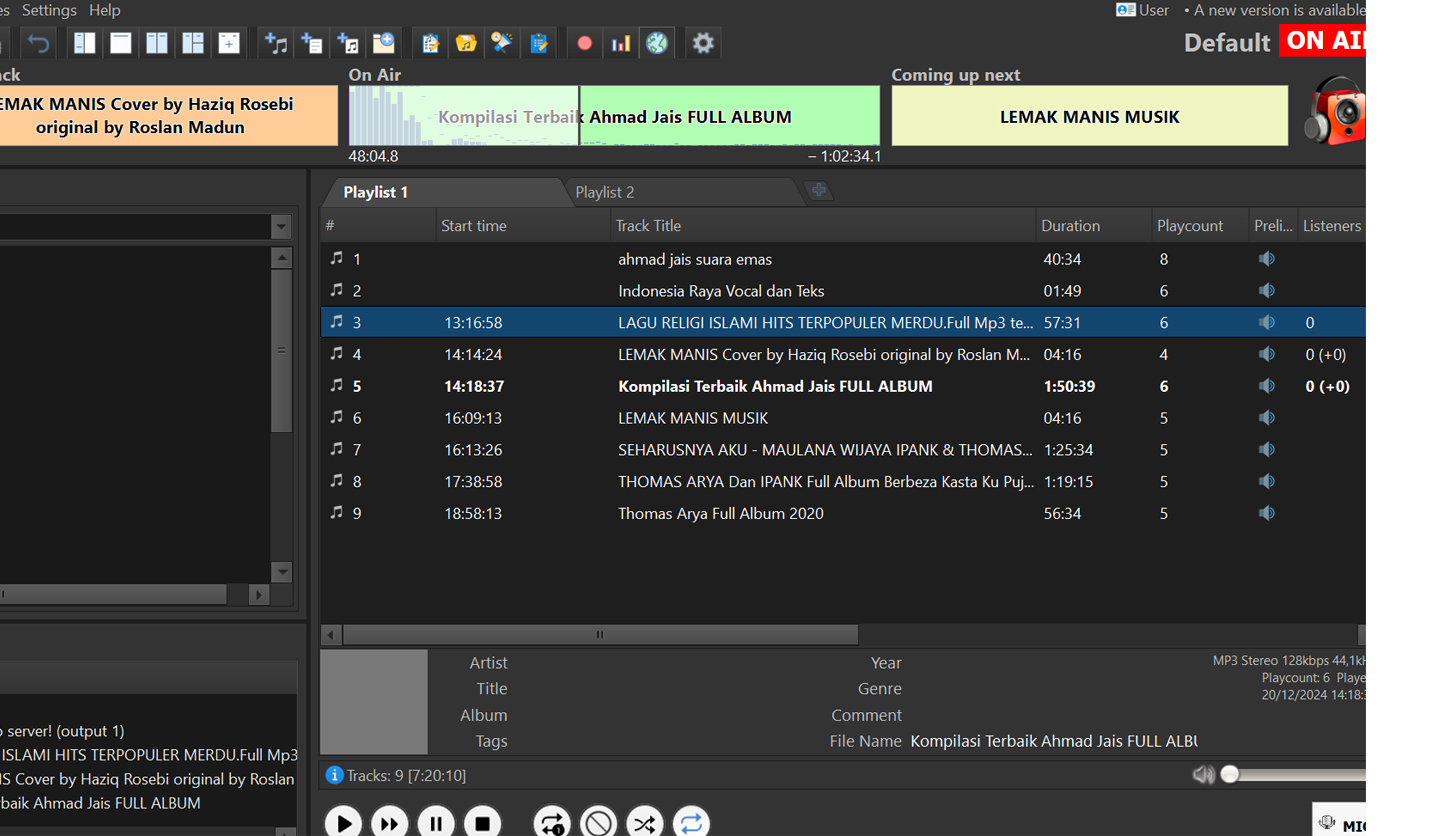Click the globe icon in the toolbar
Viewport: 1440px width, 836px height.
(657, 42)
